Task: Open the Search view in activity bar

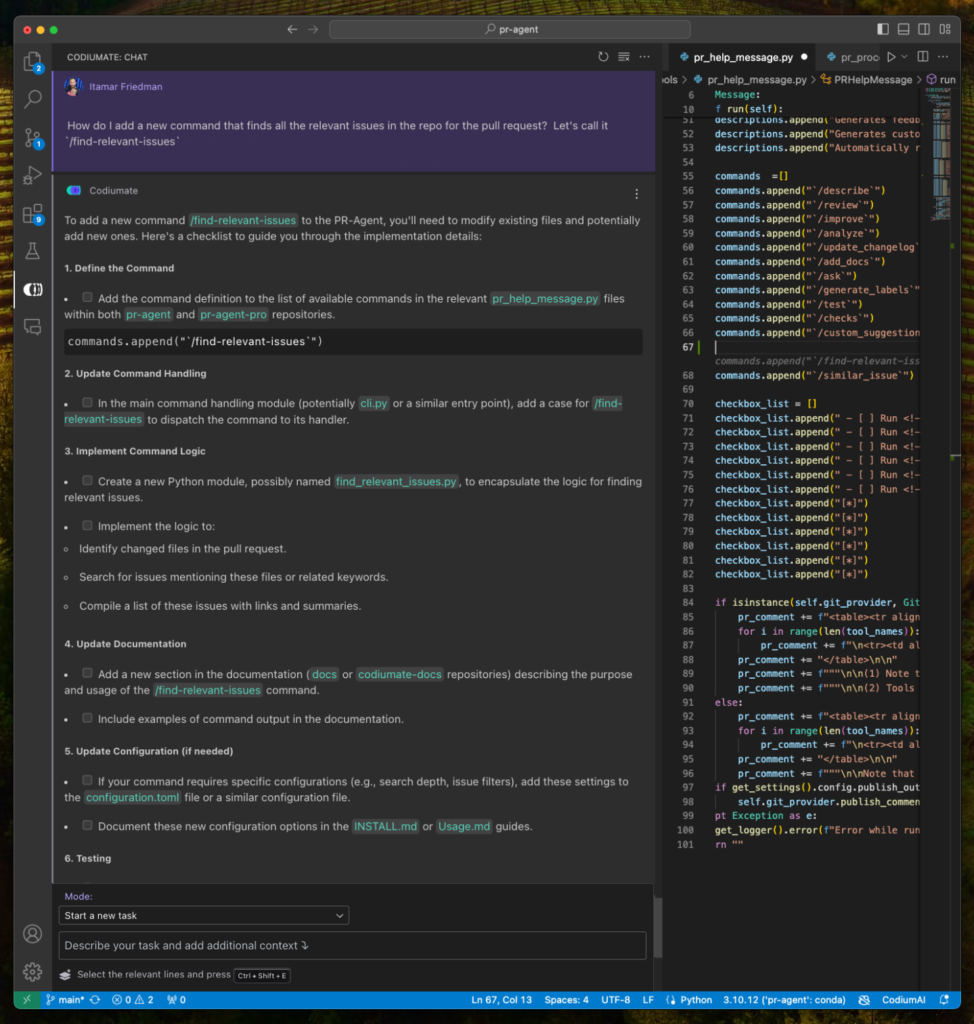Action: coord(32,99)
